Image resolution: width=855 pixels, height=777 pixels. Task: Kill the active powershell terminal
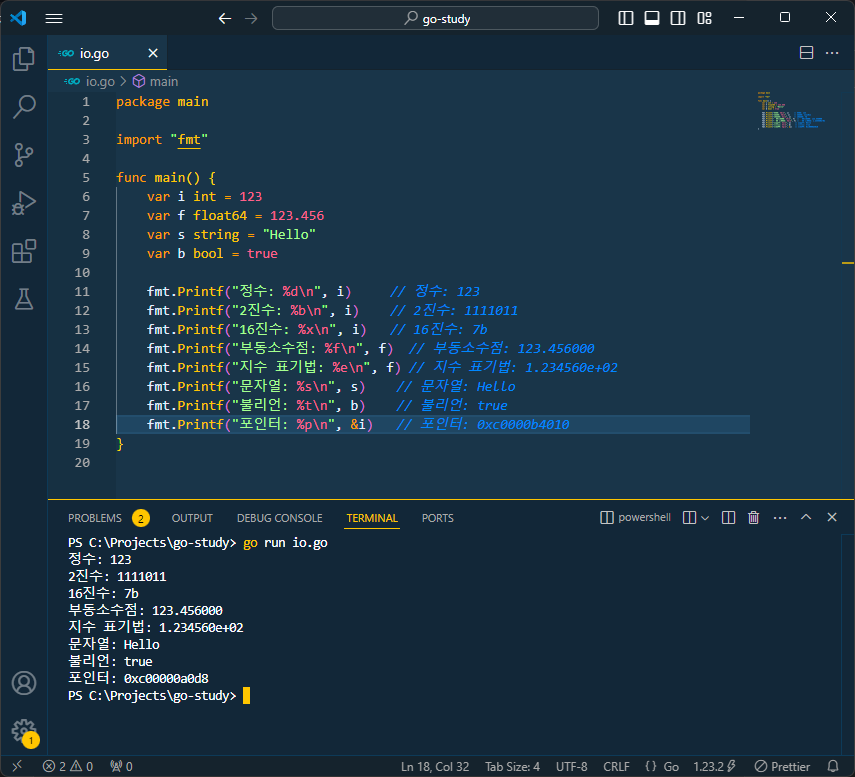[x=753, y=517]
